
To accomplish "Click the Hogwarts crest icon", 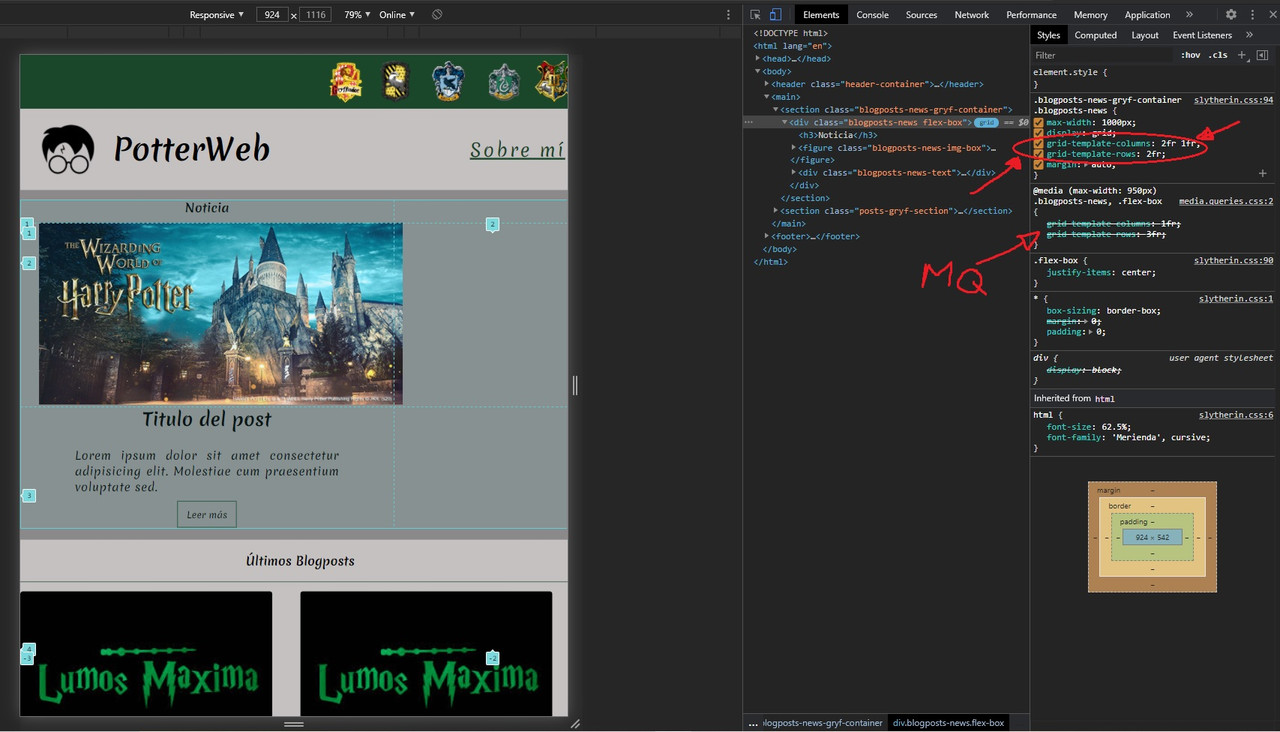I will coord(552,81).
